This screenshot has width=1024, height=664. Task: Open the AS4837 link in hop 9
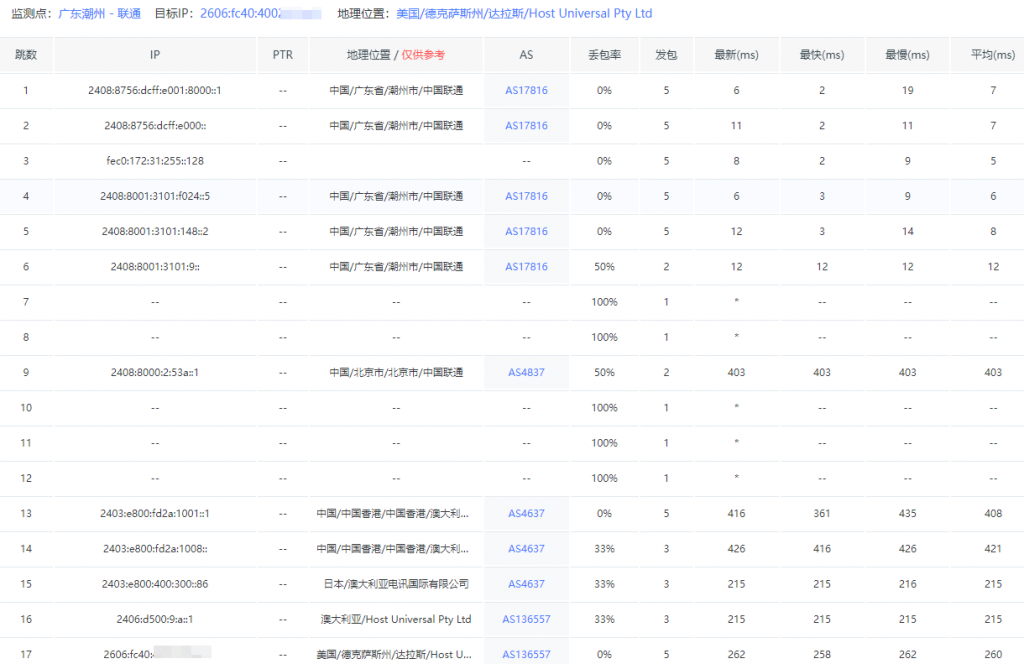[x=526, y=372]
